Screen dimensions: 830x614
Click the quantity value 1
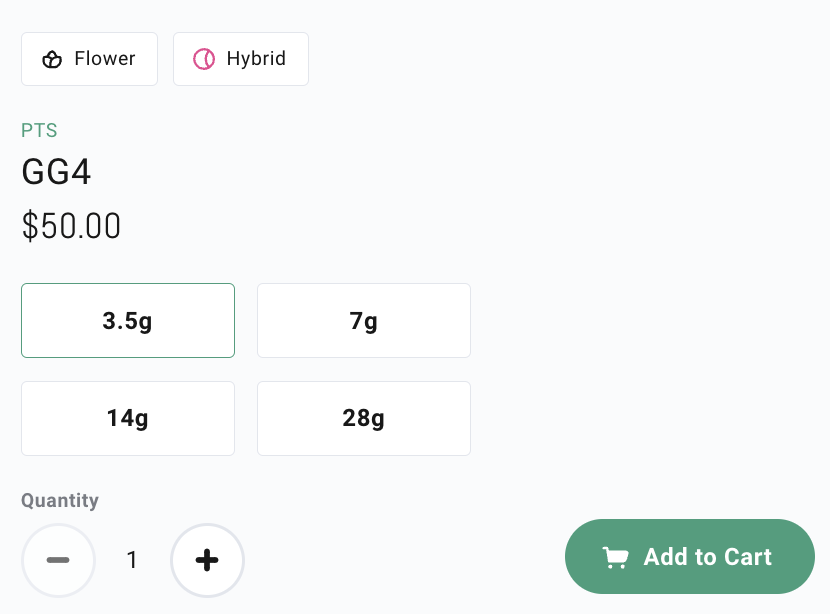click(x=132, y=560)
